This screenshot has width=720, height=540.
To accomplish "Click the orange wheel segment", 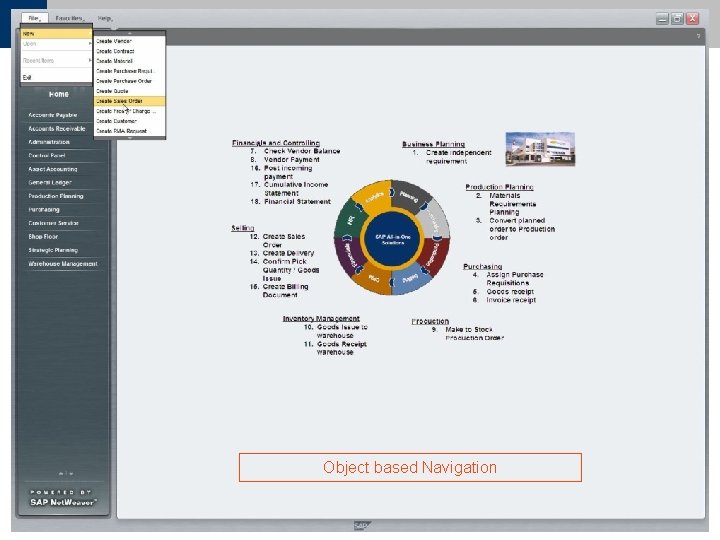I will point(373,279).
